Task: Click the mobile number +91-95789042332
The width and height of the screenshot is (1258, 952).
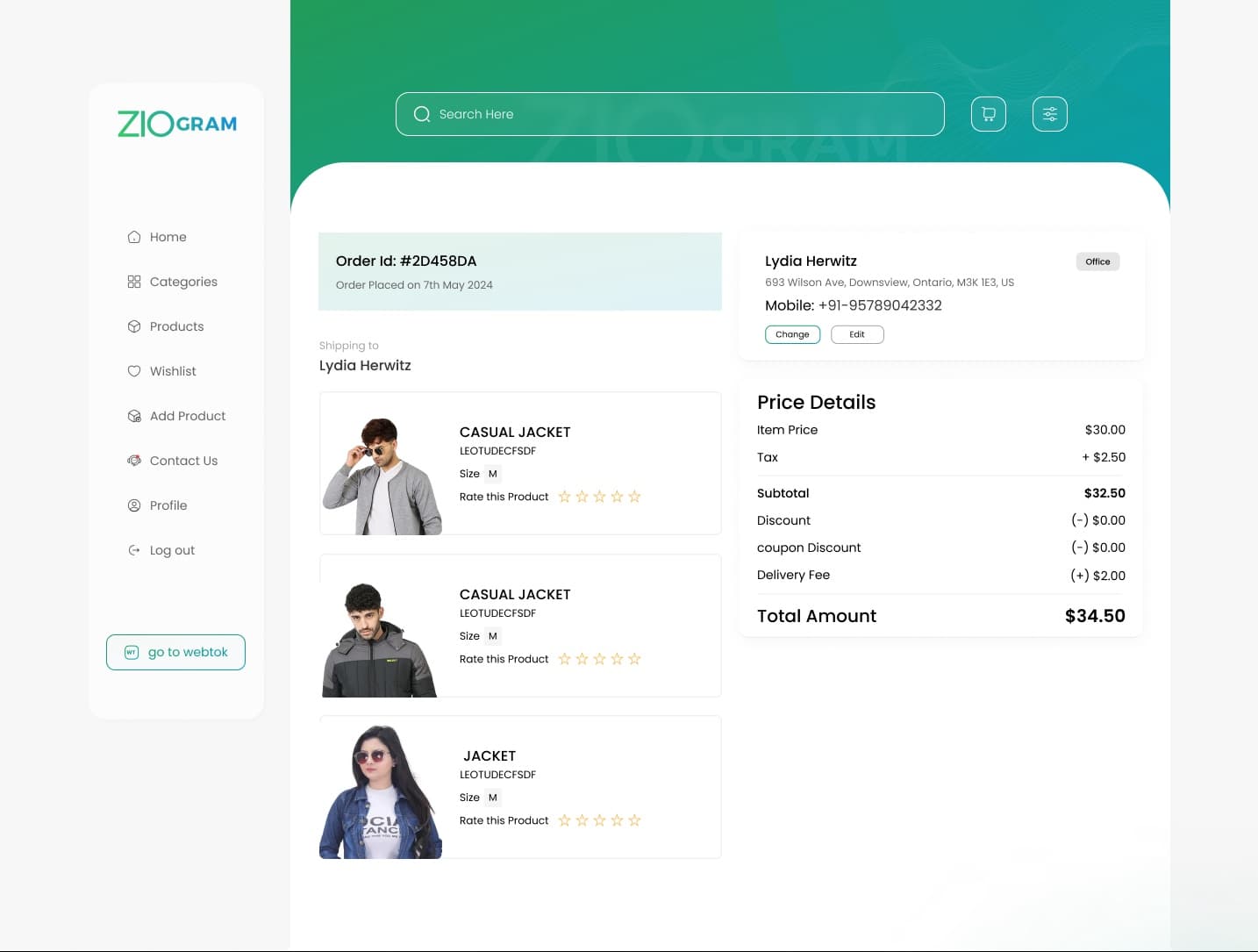Action: pos(880,305)
